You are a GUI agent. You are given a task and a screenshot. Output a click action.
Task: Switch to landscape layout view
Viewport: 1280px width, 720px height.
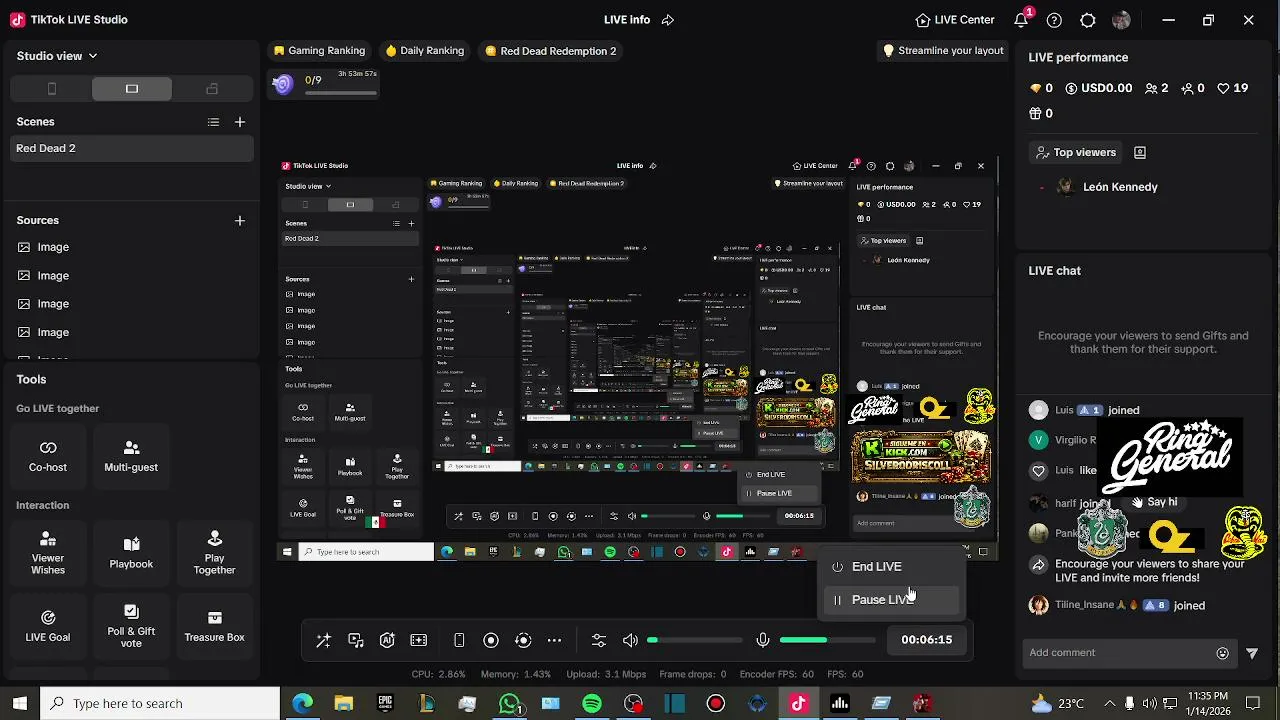[132, 89]
